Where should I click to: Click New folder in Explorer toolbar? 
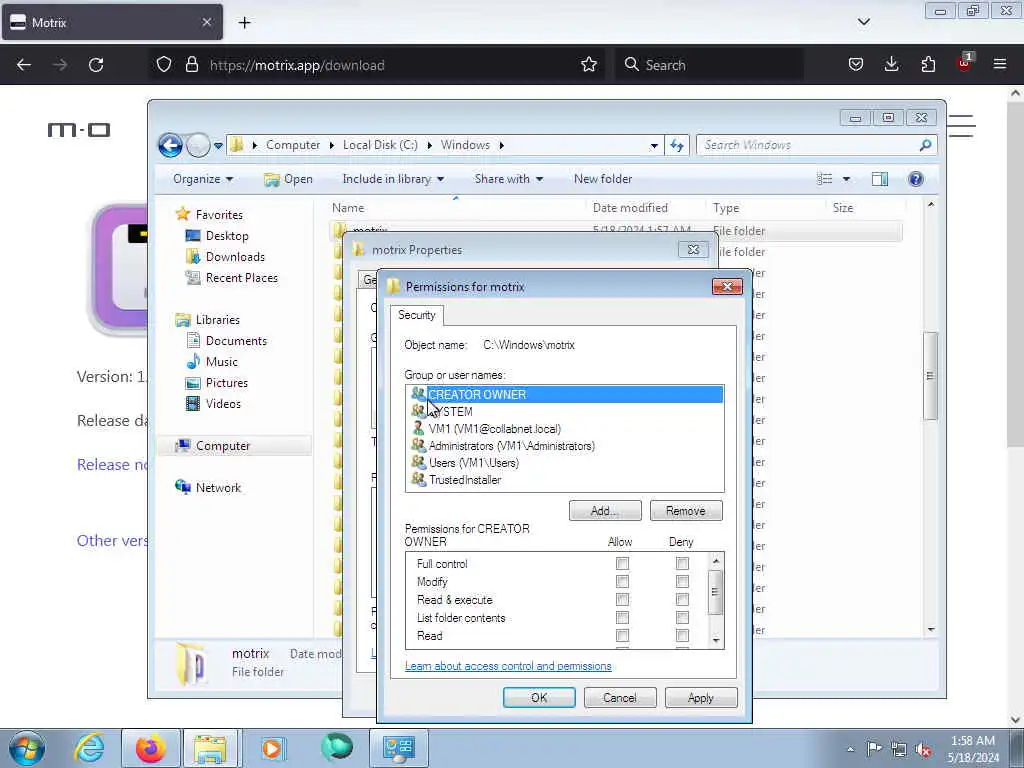click(x=603, y=179)
